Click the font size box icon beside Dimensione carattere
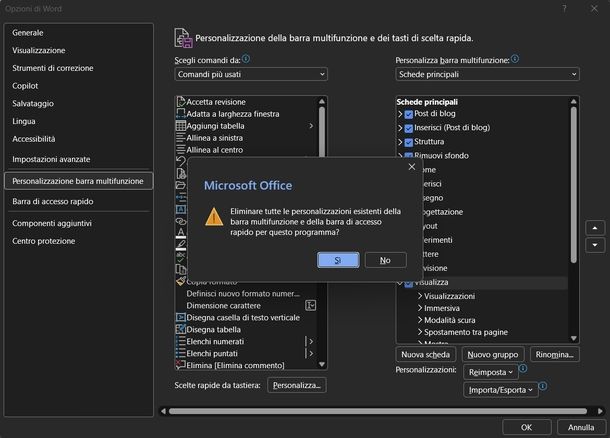 point(310,305)
